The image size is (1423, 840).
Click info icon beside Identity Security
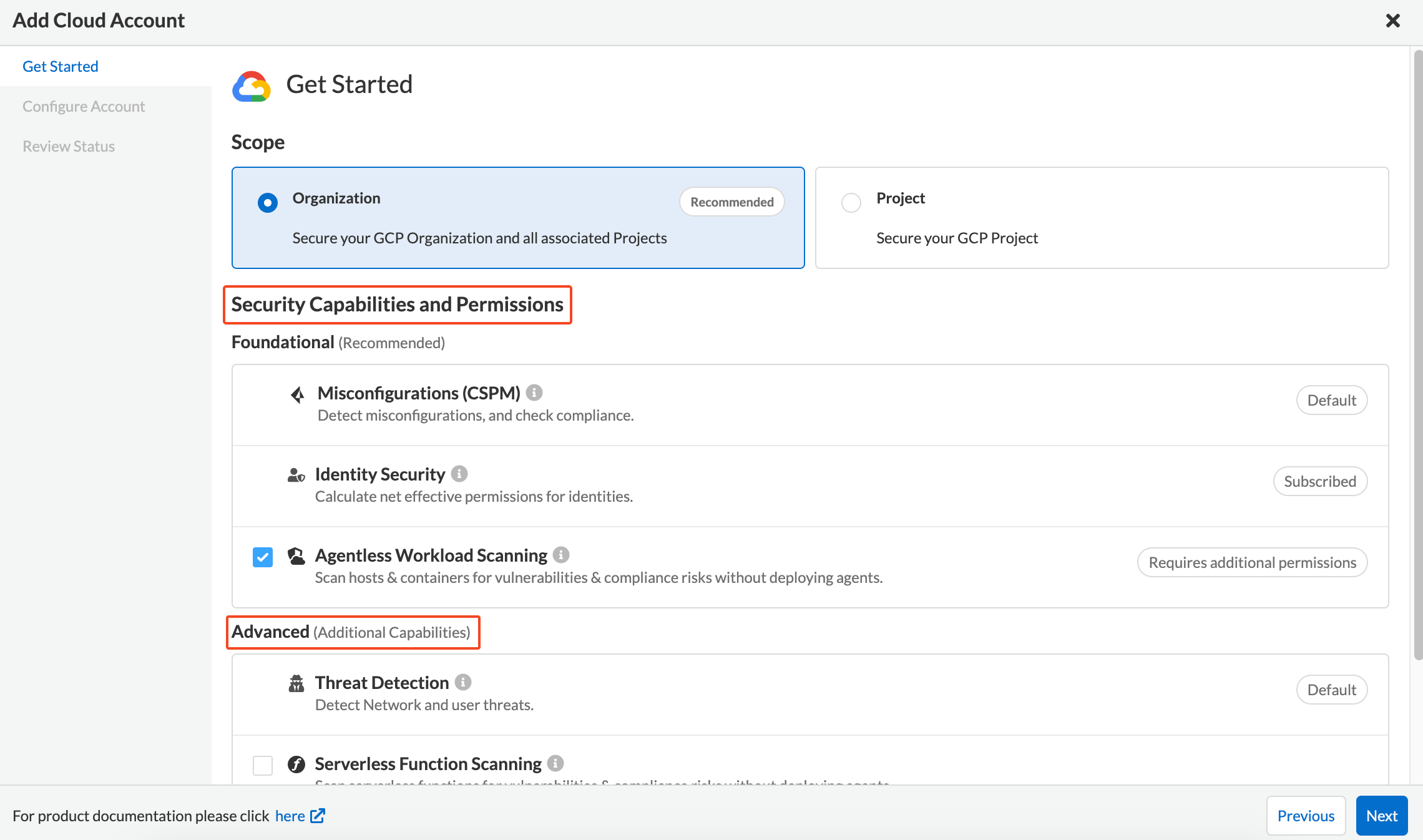click(459, 474)
